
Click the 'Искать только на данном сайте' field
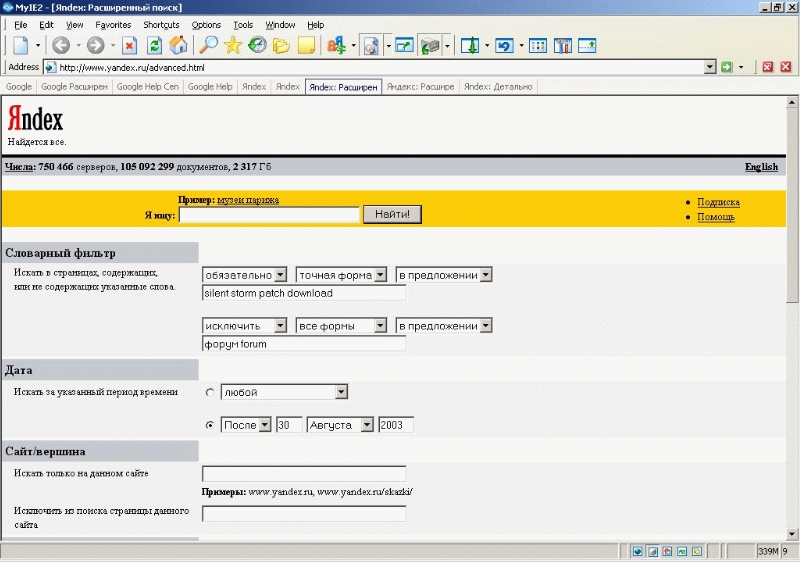304,473
